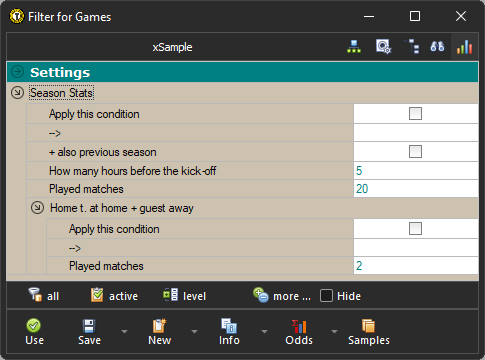Click the application logo in title bar

coord(17,16)
